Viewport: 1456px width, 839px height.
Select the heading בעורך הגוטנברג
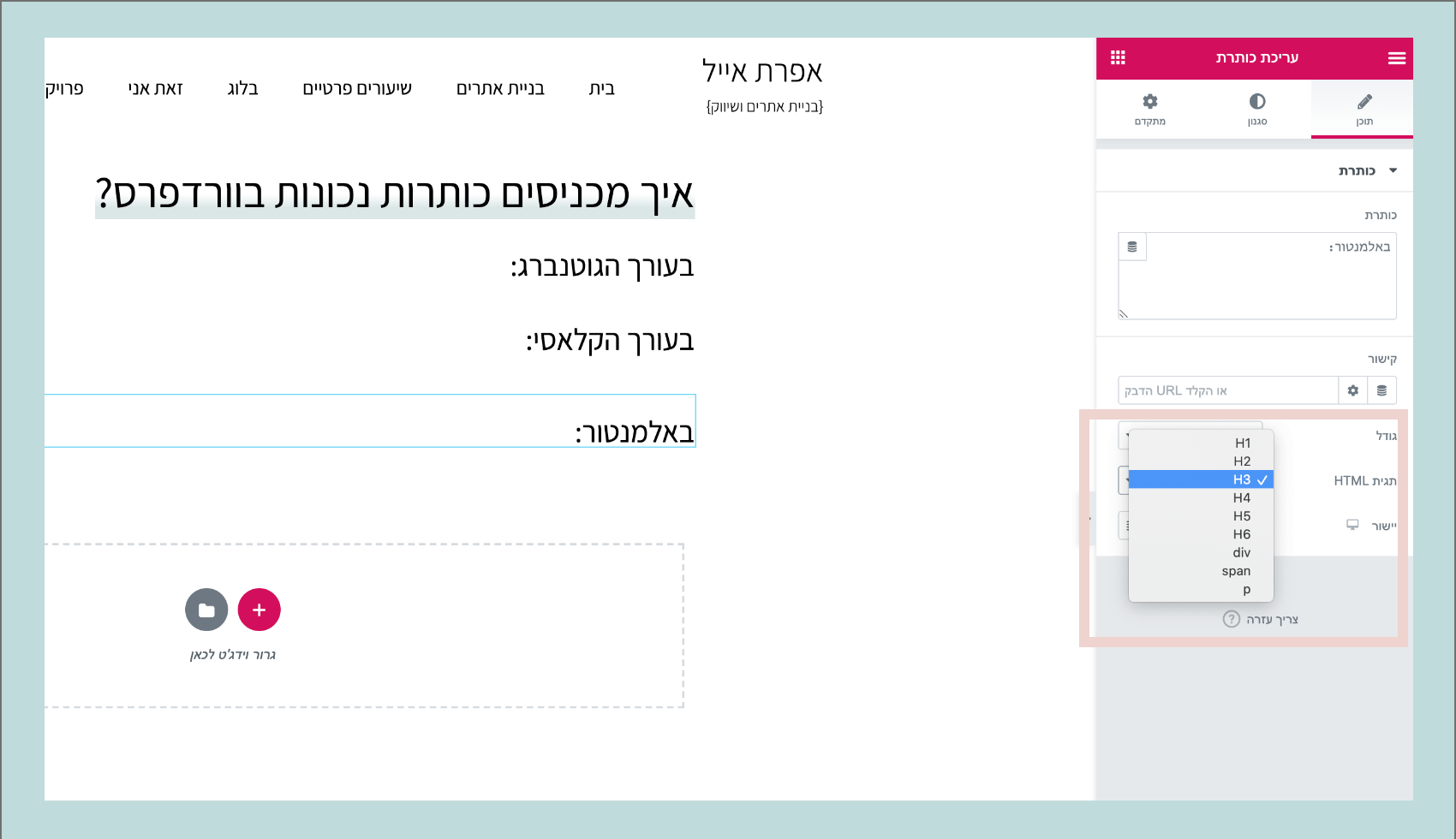(602, 266)
